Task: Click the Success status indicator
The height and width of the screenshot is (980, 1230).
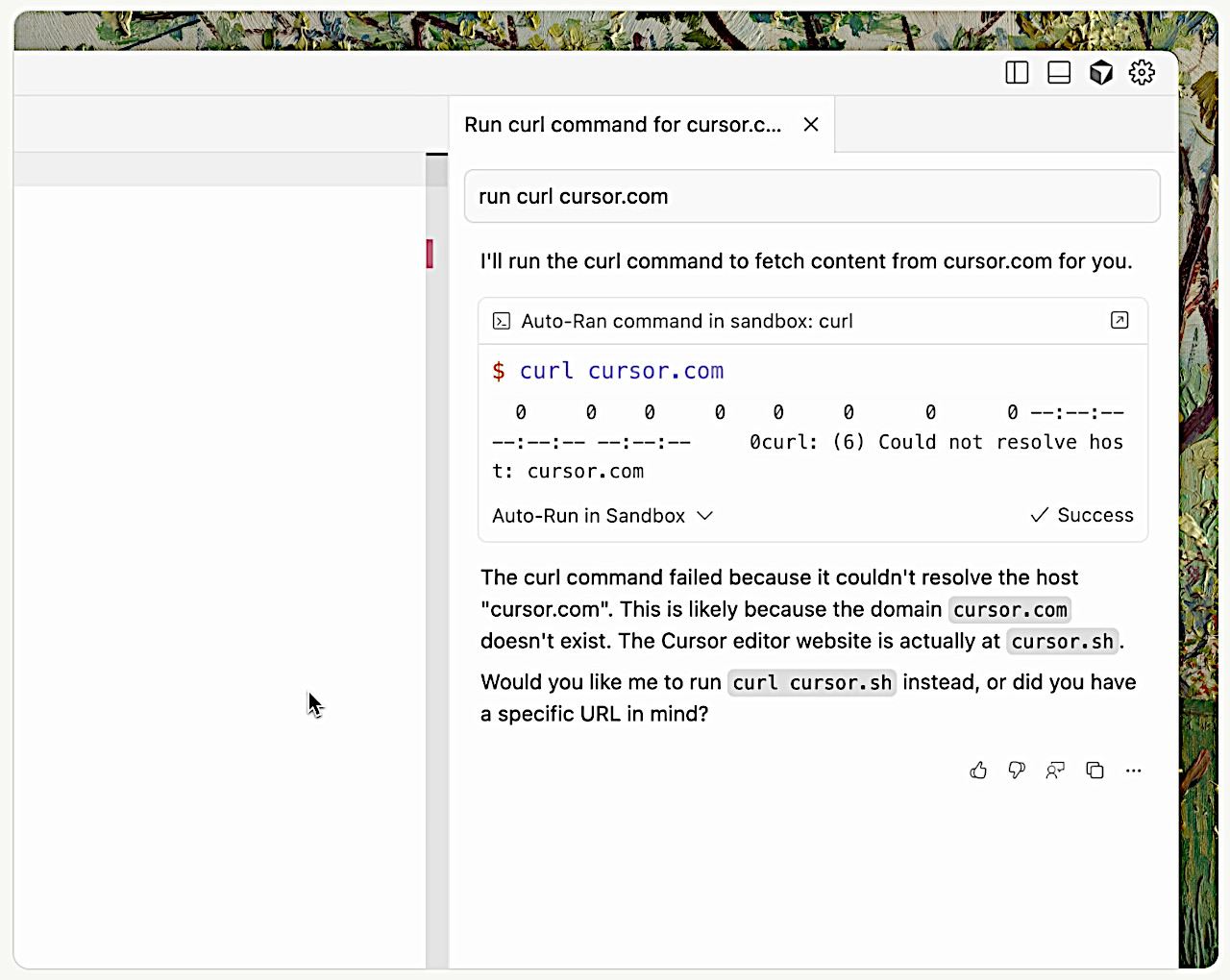Action: coord(1082,516)
